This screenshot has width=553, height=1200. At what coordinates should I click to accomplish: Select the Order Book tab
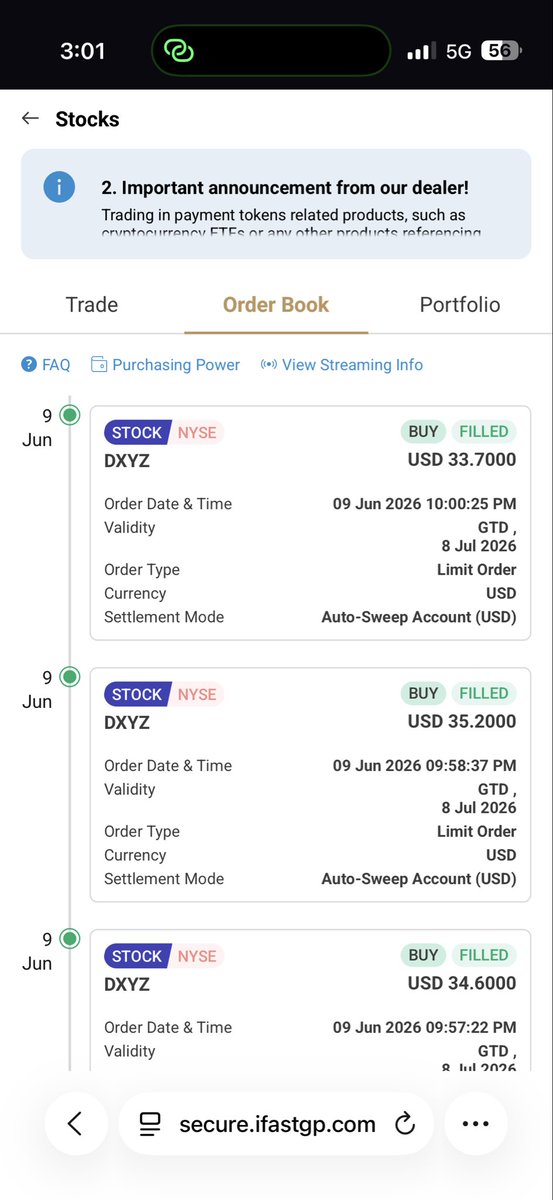coord(276,305)
